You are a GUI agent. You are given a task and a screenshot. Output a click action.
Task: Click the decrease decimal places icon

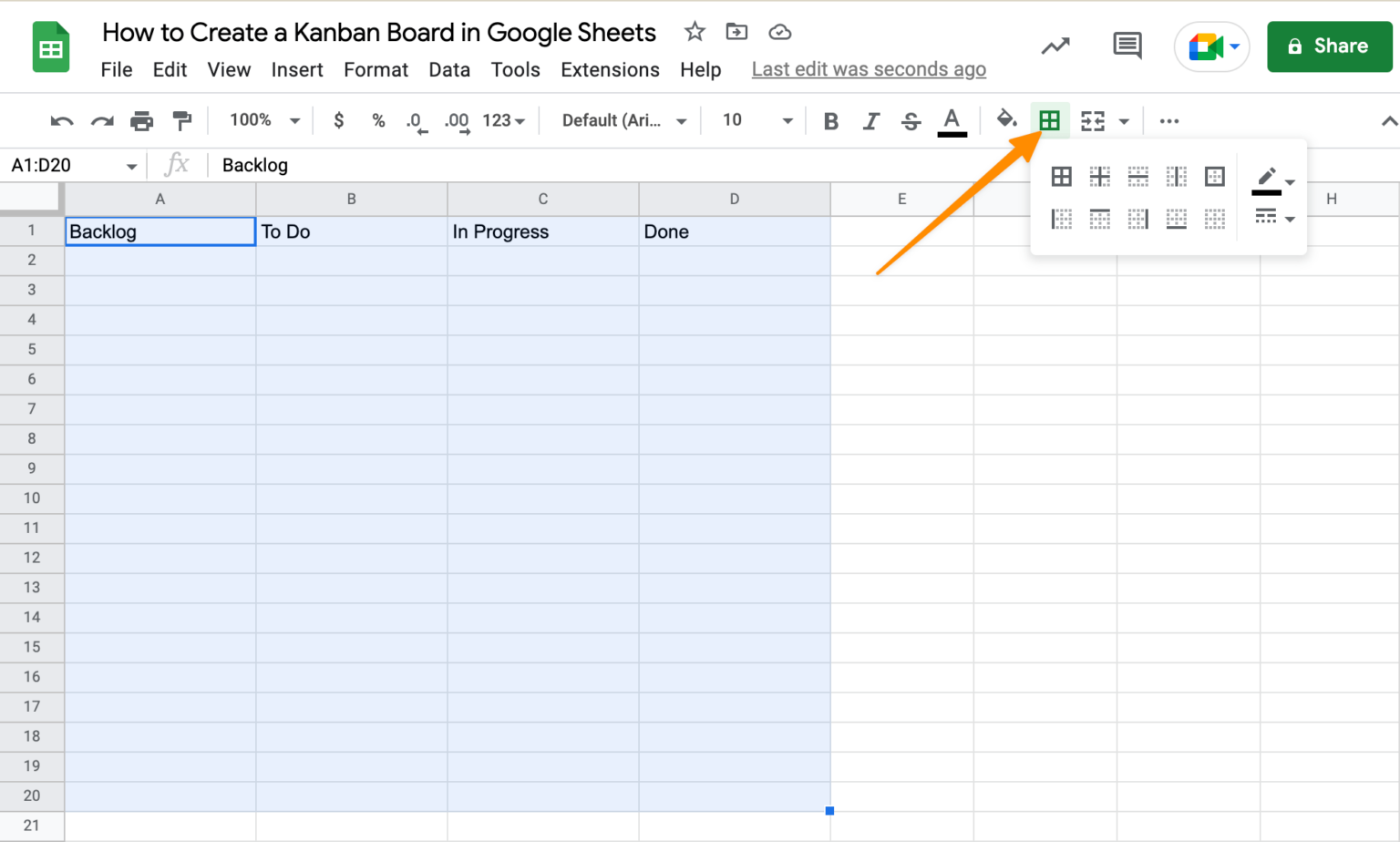[415, 119]
